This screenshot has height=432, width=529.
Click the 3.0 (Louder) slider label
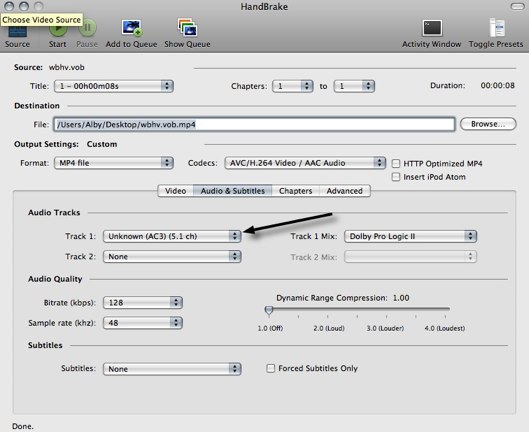click(x=385, y=328)
